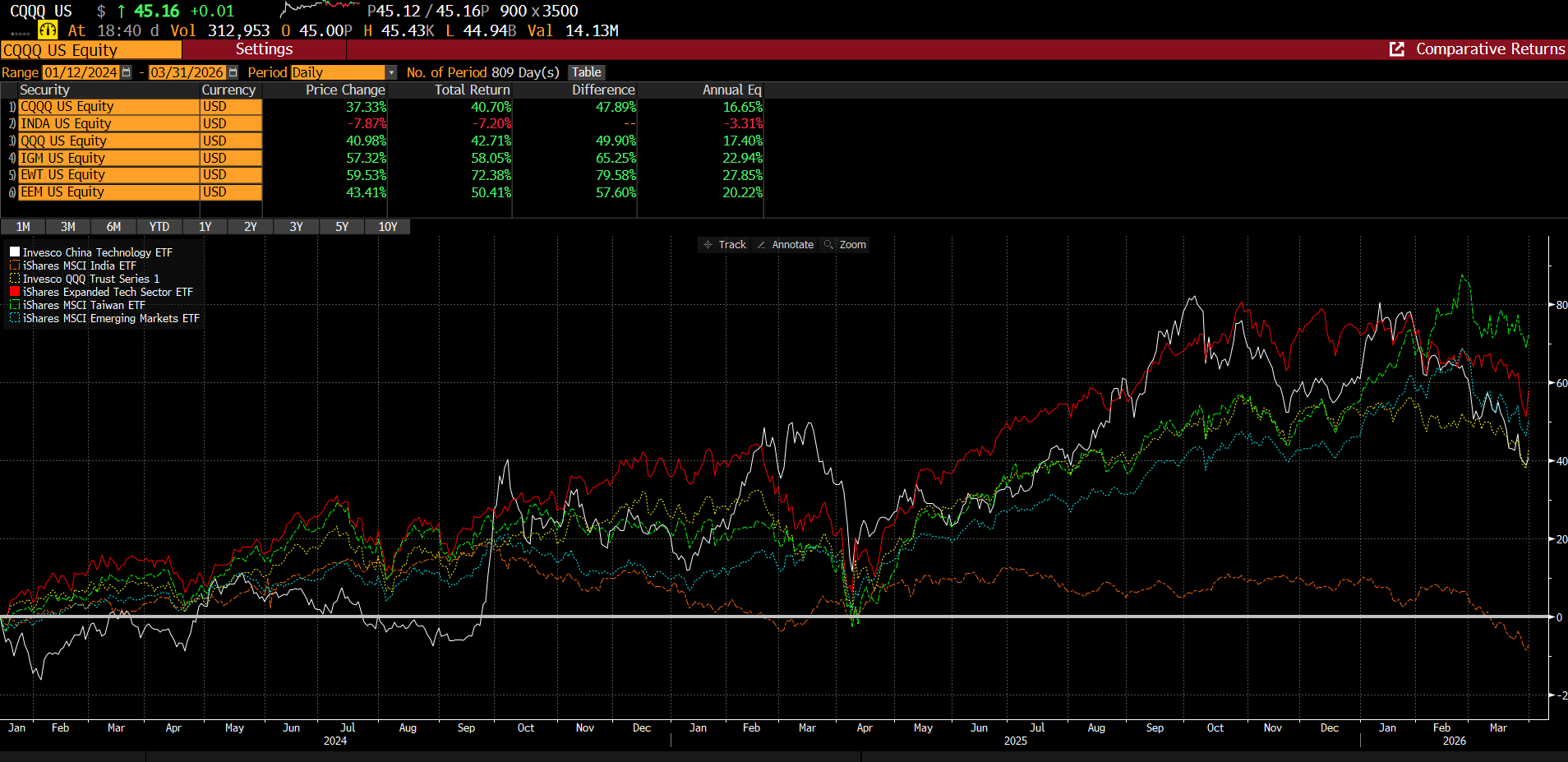This screenshot has height=762, width=1568.
Task: Activate the Zoom magnifier tool on the chart
Action: point(845,244)
